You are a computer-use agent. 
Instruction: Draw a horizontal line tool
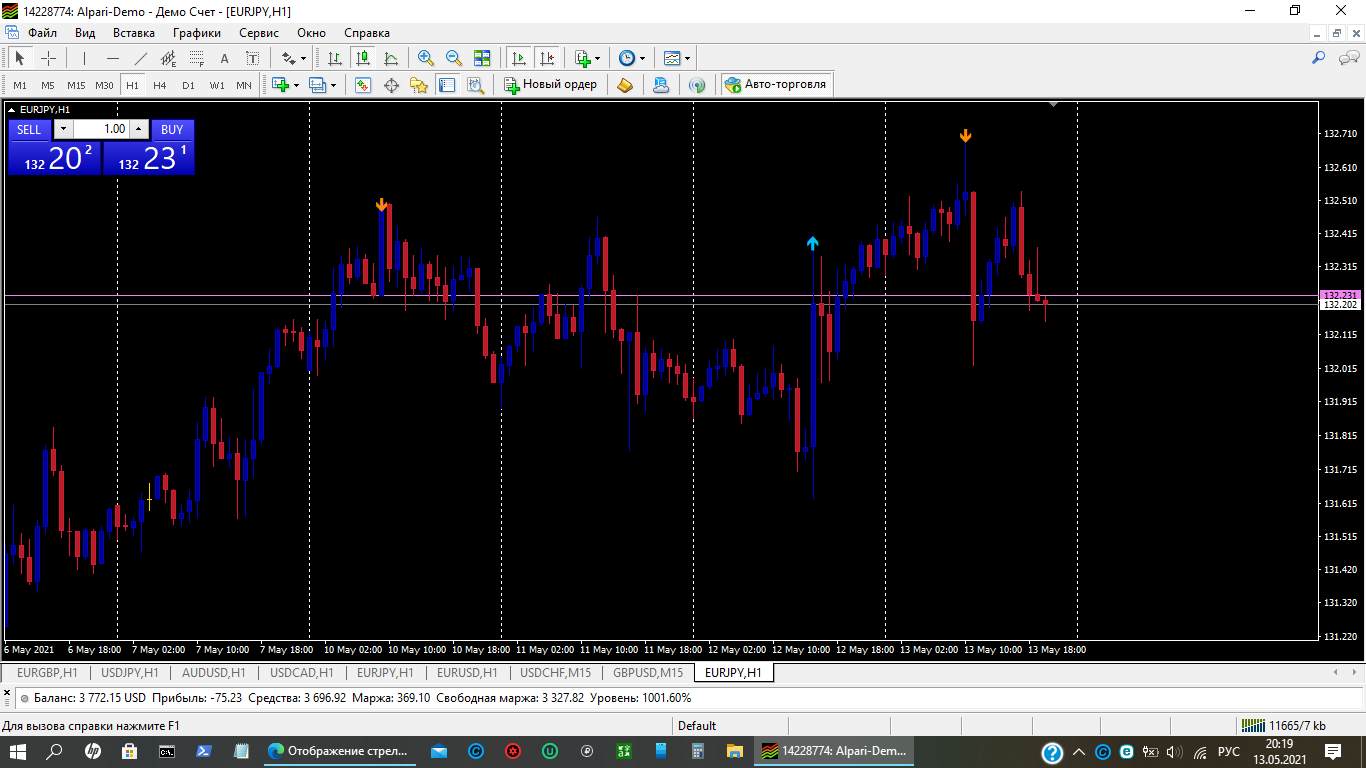113,58
